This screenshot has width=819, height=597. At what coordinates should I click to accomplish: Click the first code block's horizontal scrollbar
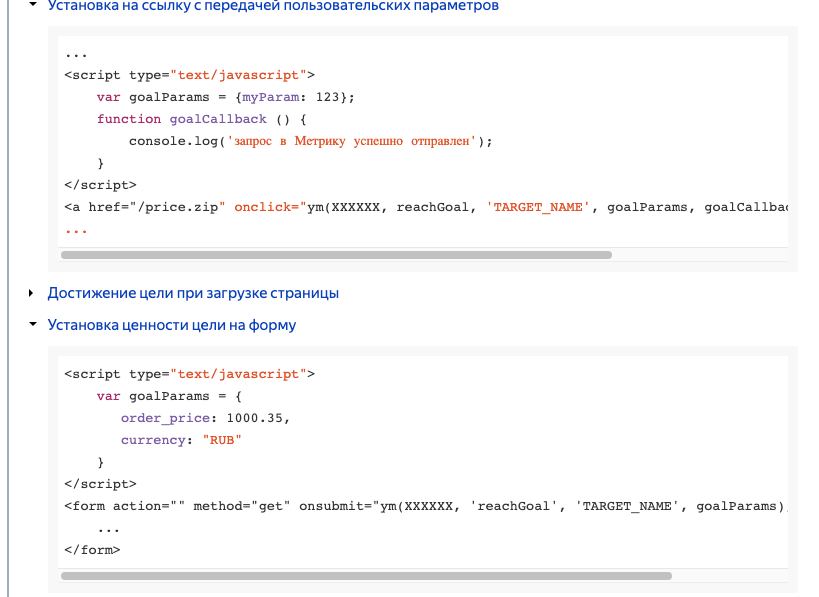336,255
